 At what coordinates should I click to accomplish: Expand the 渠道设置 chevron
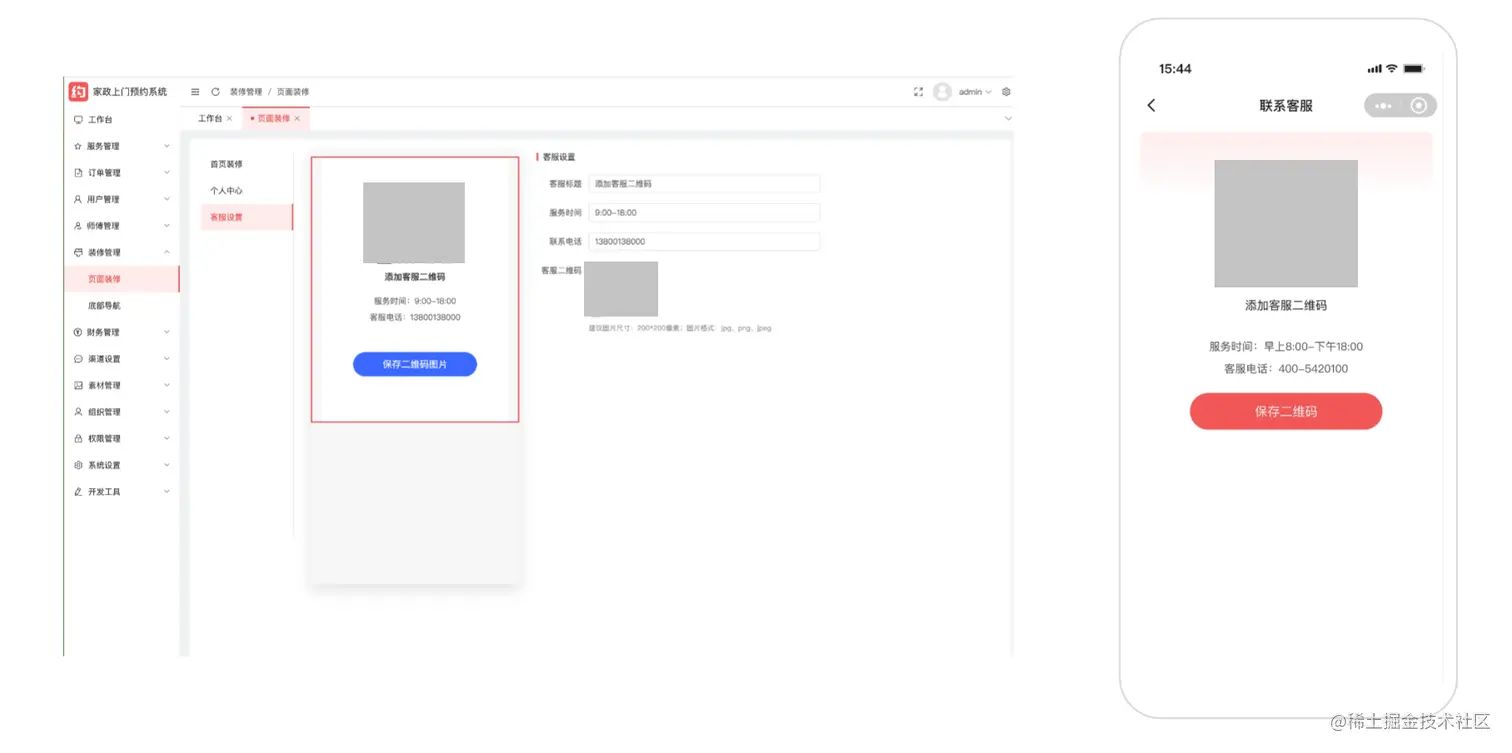coord(167,358)
